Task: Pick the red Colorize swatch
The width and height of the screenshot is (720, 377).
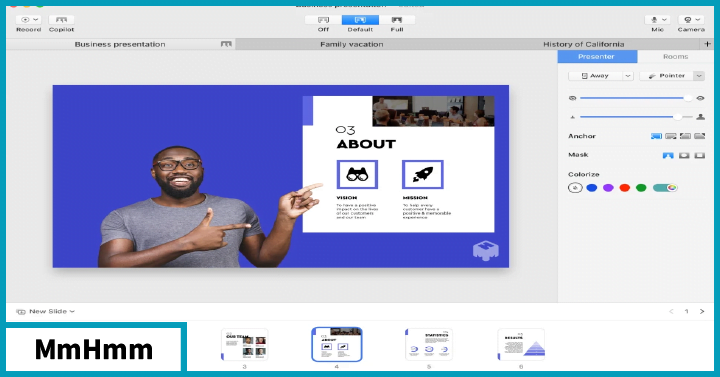Action: point(624,187)
